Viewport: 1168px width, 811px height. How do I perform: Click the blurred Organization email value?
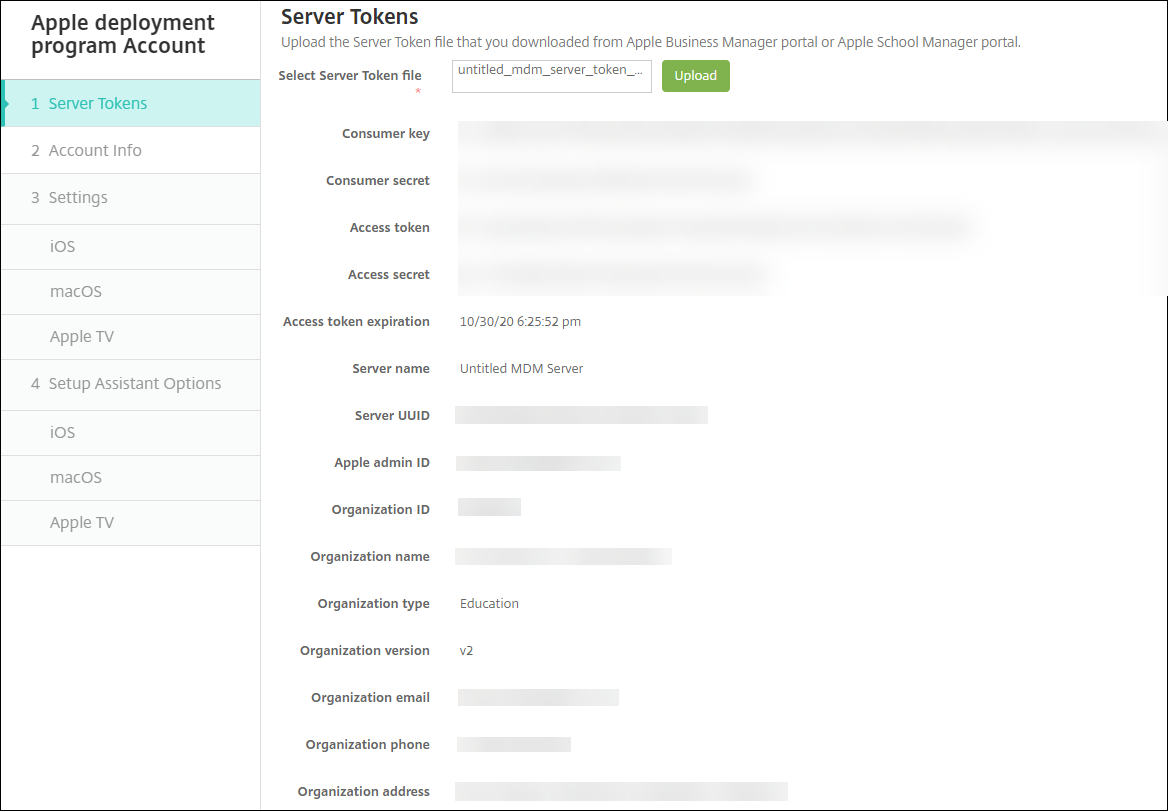[x=538, y=697]
